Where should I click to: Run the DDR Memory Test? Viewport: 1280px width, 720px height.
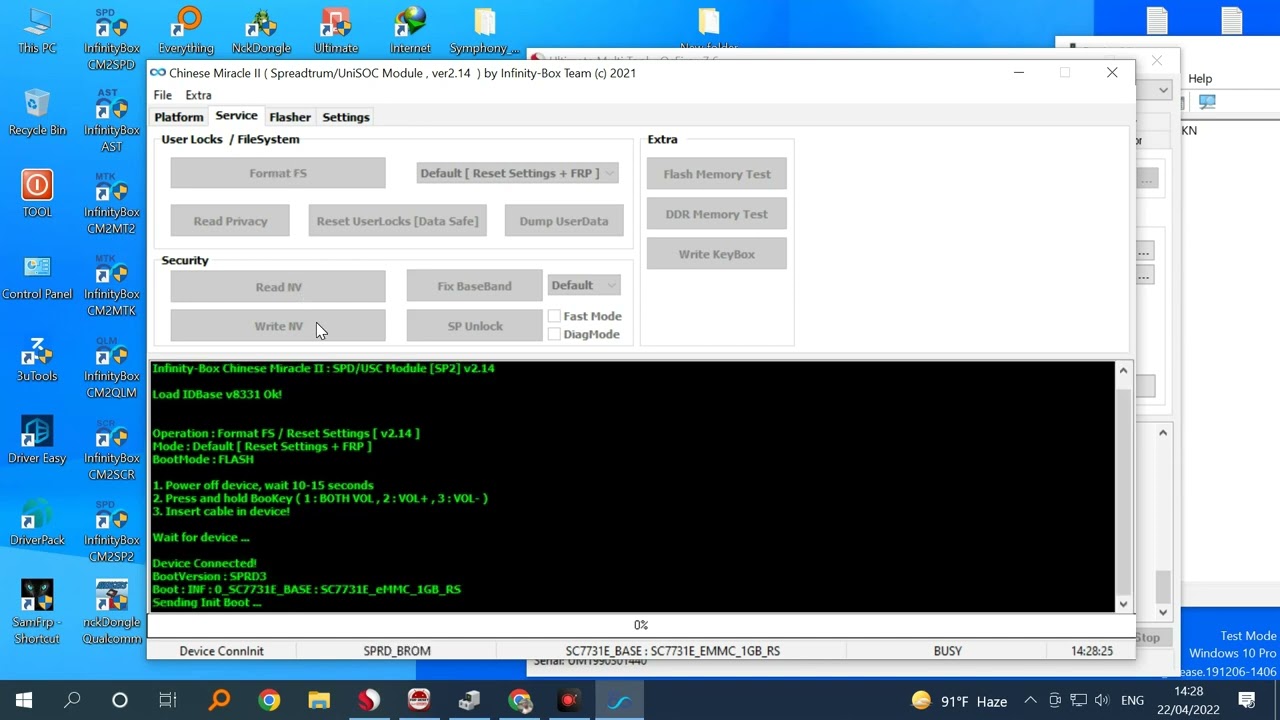coord(717,214)
